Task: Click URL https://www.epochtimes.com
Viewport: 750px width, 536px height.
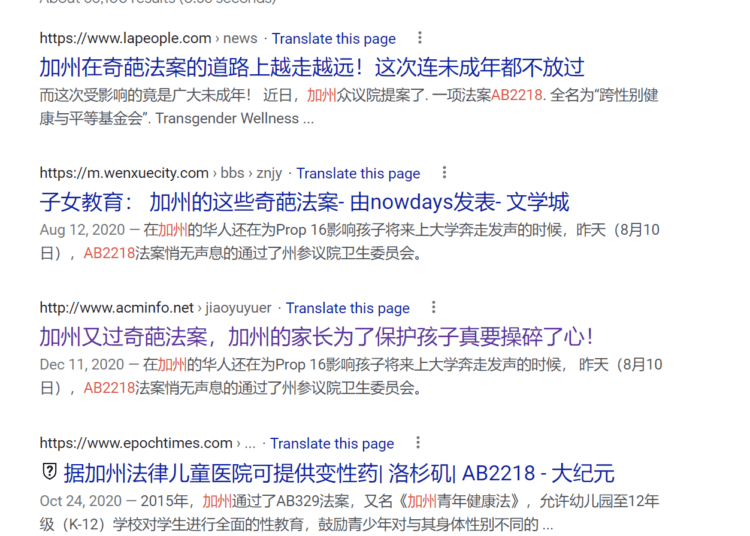Action: pyautogui.click(x=136, y=443)
